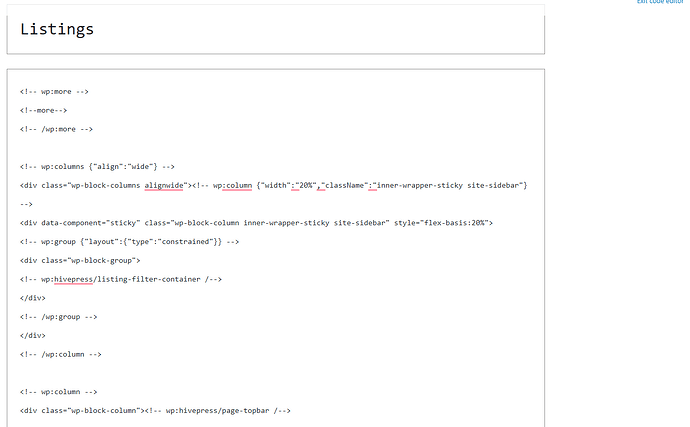
Task: Click the data-component="sticky" div line
Action: click(257, 223)
